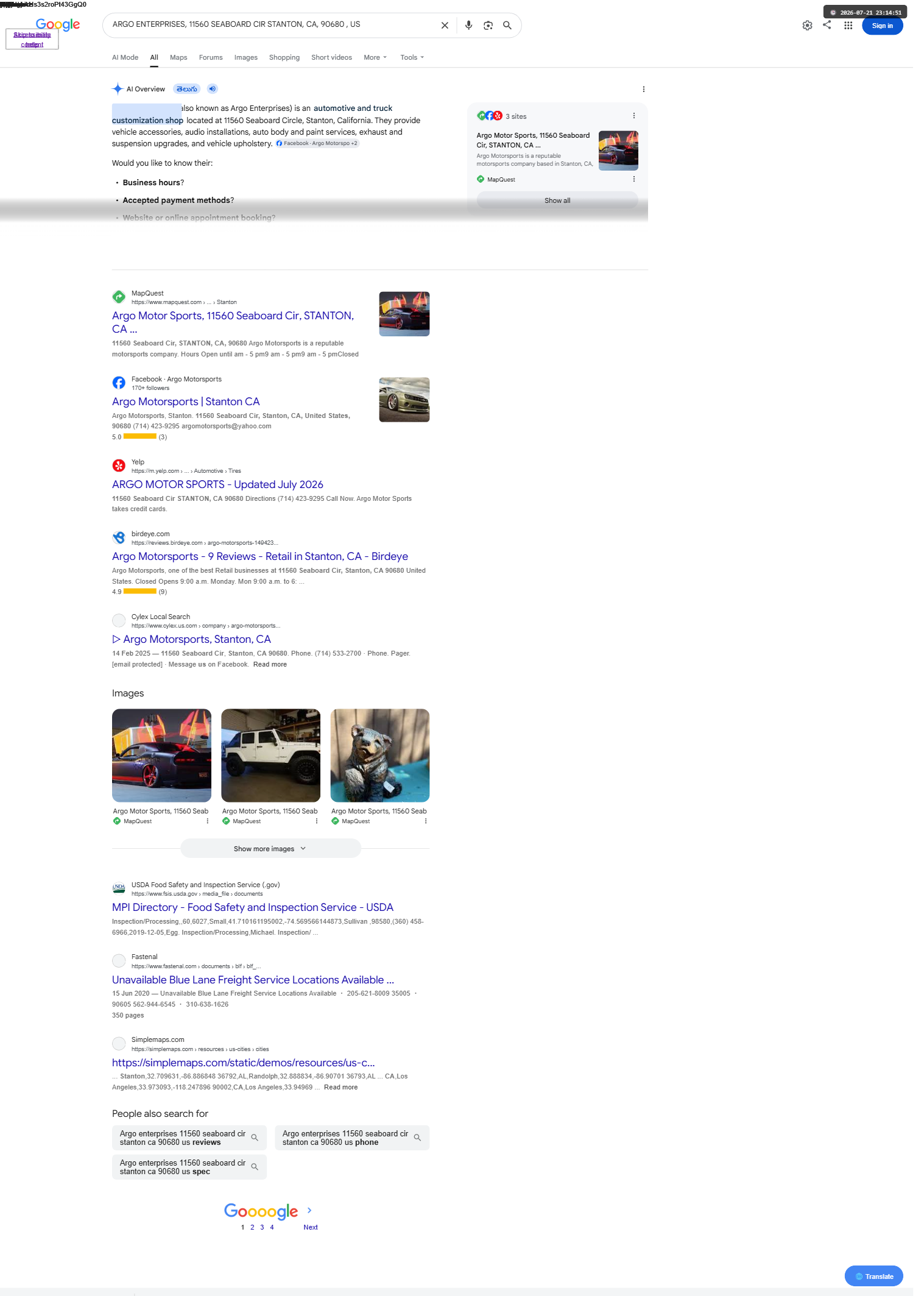Search suggestion ending in 'reviews'
Screen dimensions: 924x1296
(x=189, y=1138)
